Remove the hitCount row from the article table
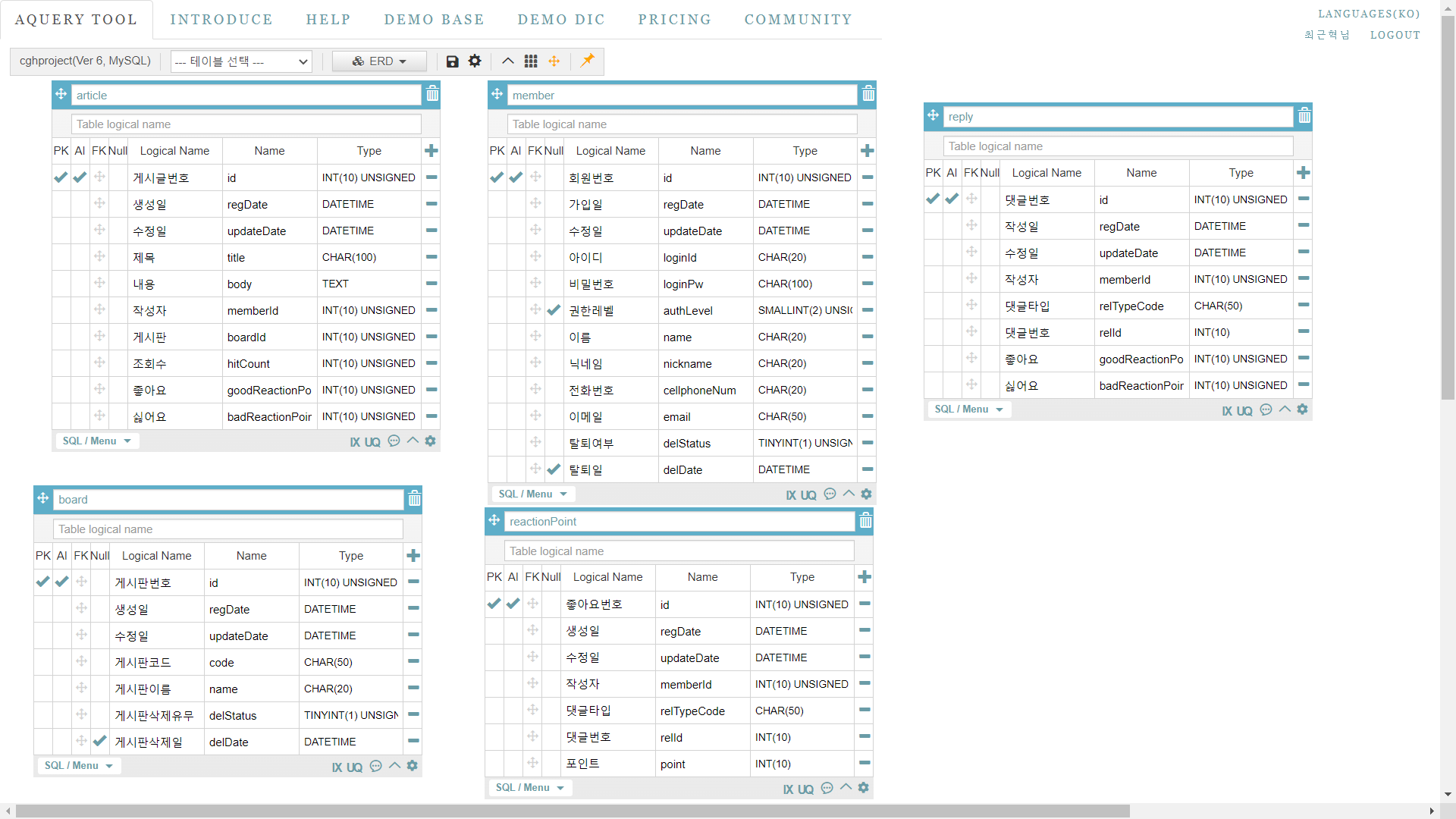1456x819 pixels. [431, 363]
